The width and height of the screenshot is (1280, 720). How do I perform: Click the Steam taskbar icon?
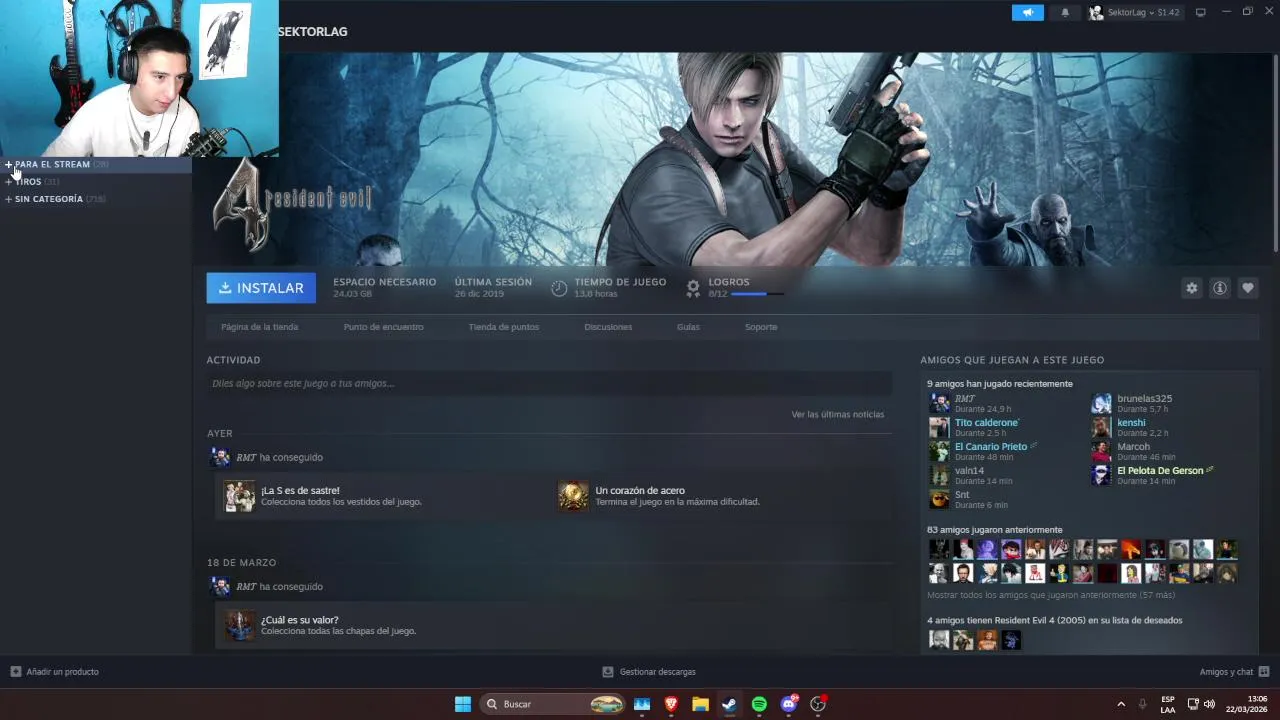click(x=729, y=704)
